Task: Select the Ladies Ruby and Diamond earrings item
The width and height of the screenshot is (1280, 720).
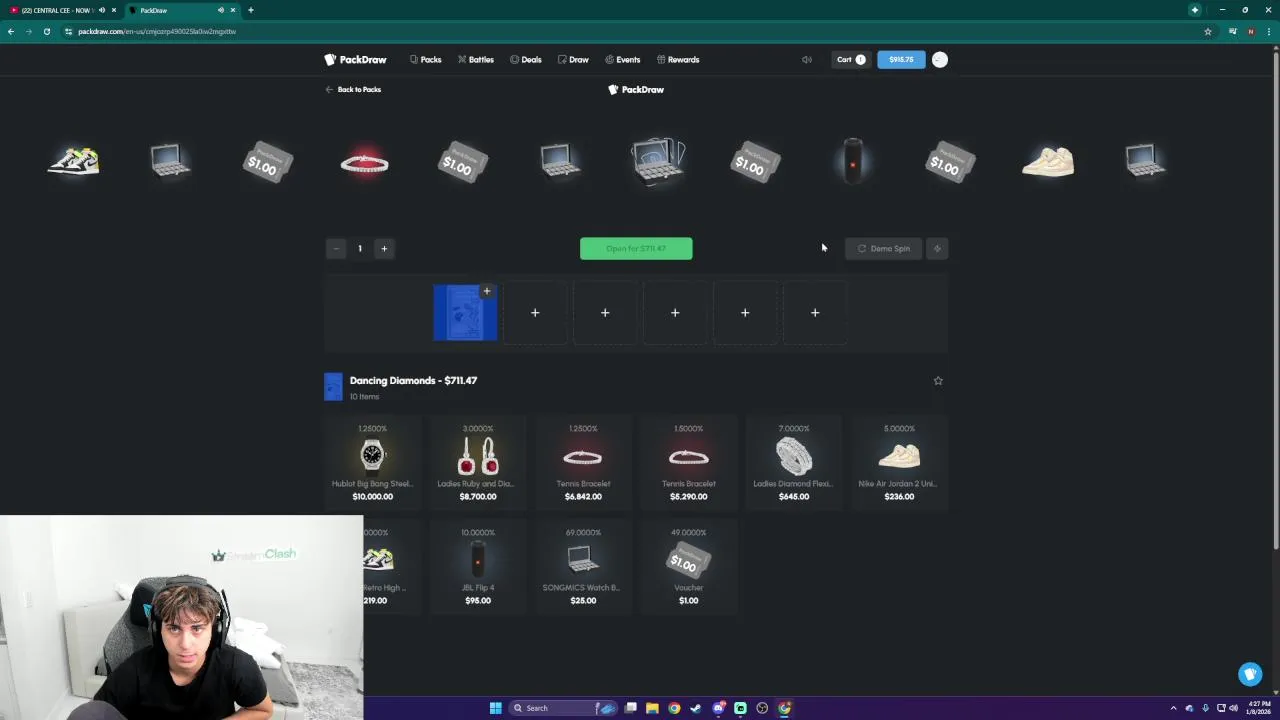Action: point(477,463)
